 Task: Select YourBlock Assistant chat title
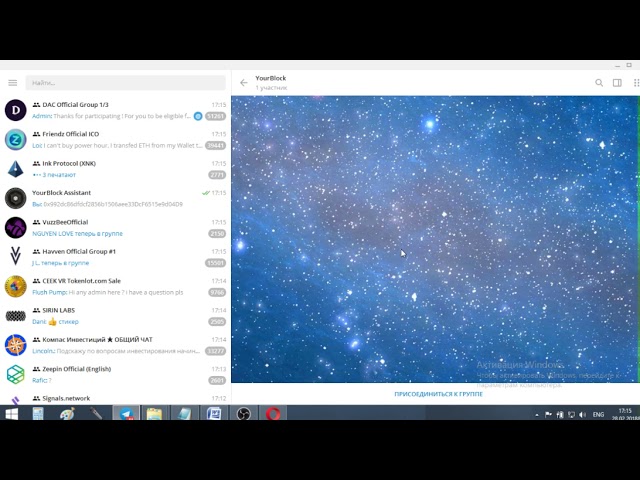click(x=62, y=193)
